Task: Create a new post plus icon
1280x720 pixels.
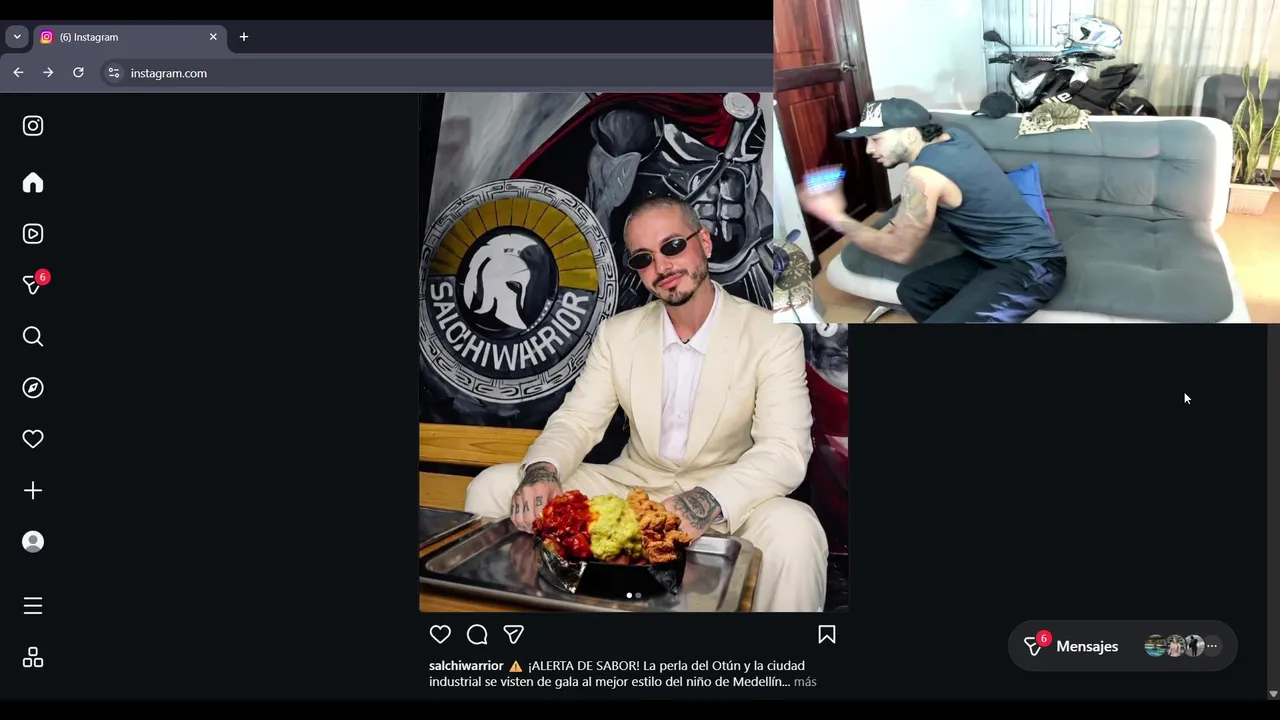Action: 33,490
